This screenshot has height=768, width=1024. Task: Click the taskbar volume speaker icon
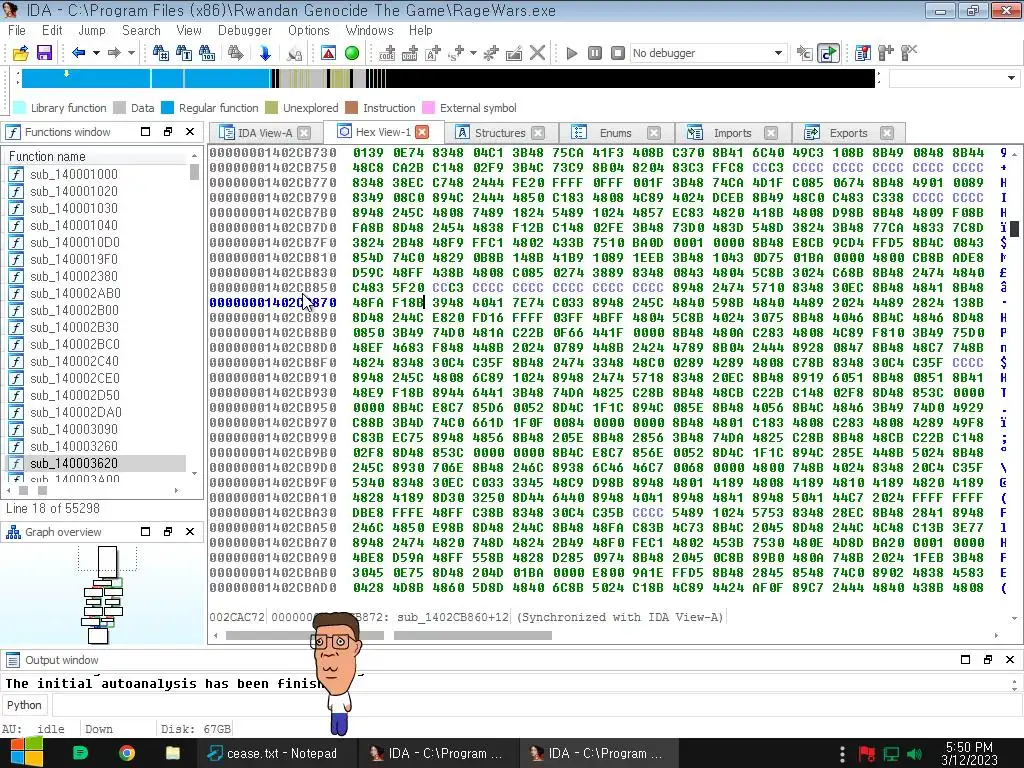[x=914, y=754]
